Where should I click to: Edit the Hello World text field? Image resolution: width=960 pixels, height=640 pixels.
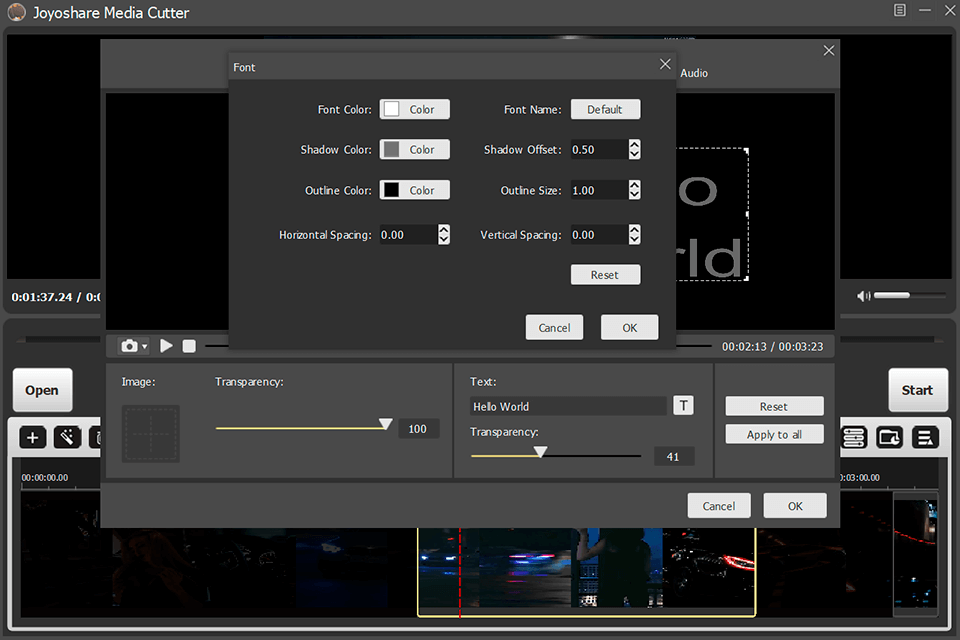point(568,406)
